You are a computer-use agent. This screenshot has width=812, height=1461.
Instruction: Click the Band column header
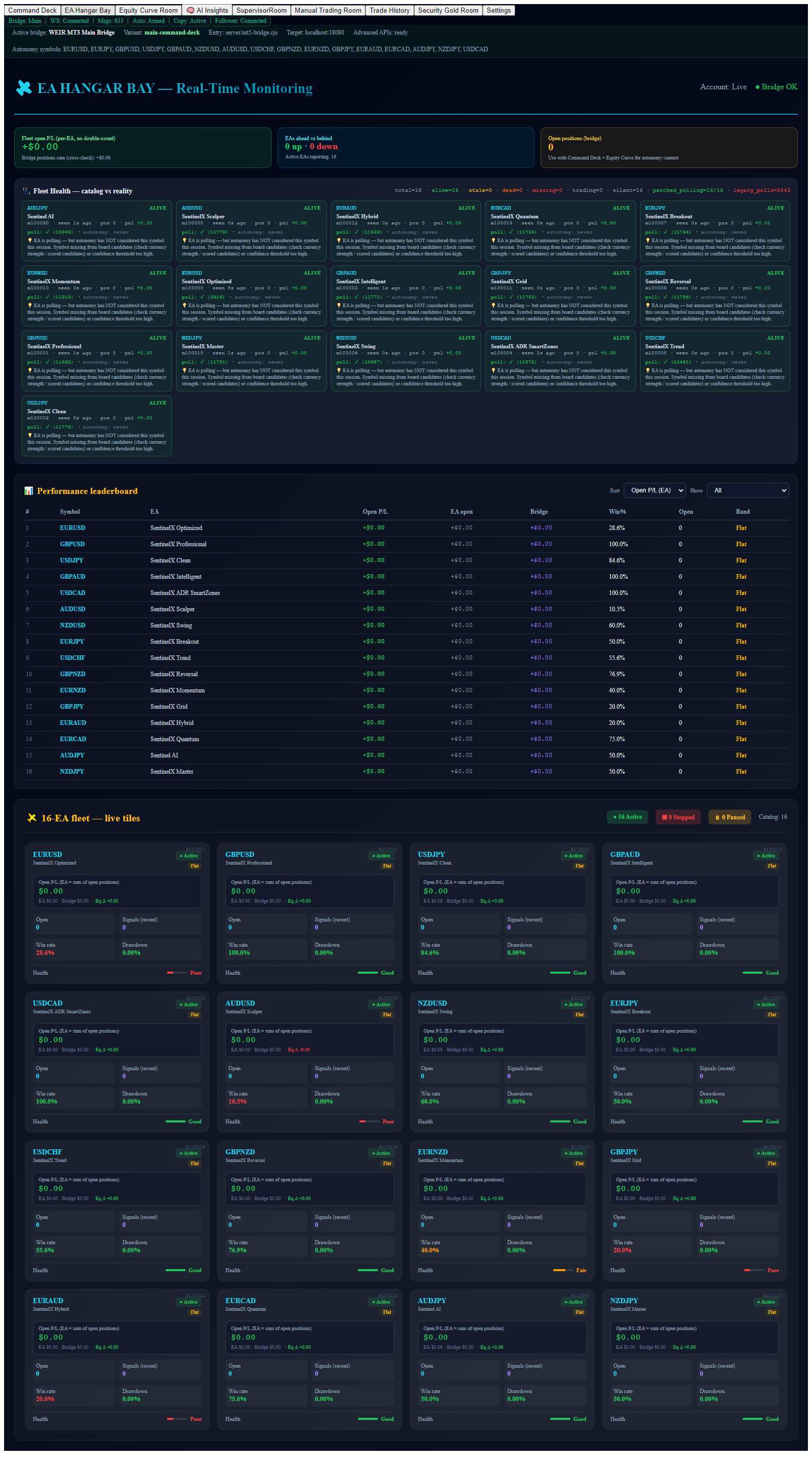743,512
